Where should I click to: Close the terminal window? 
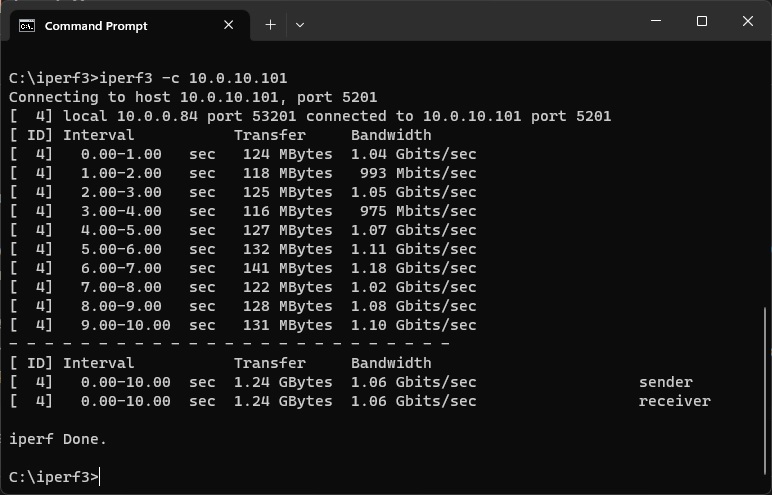click(747, 21)
